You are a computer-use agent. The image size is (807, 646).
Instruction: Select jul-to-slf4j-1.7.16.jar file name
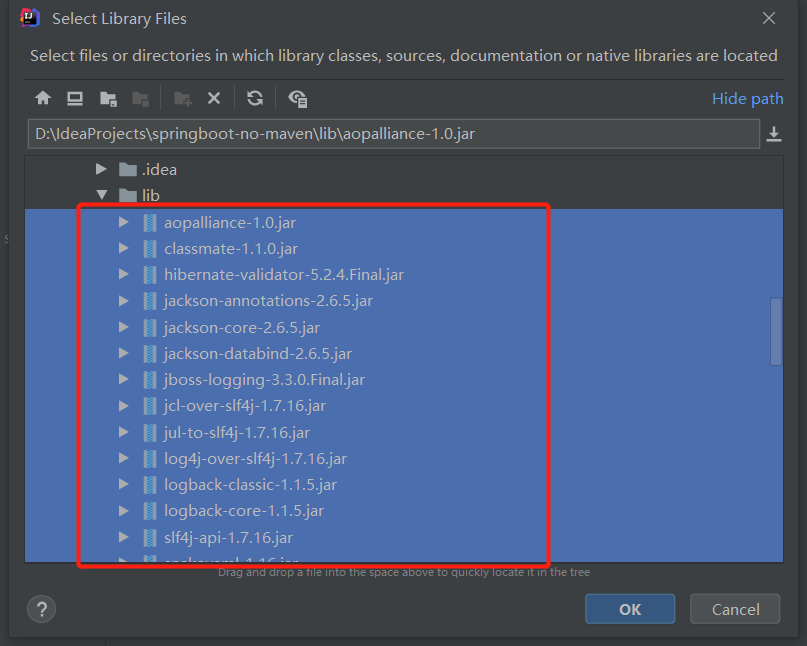tap(237, 433)
